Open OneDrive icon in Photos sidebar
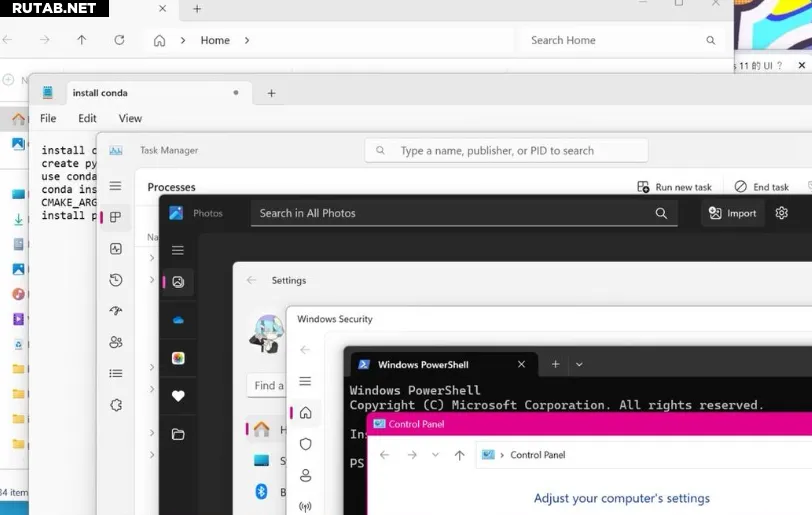The height and width of the screenshot is (515, 812). pyautogui.click(x=178, y=320)
